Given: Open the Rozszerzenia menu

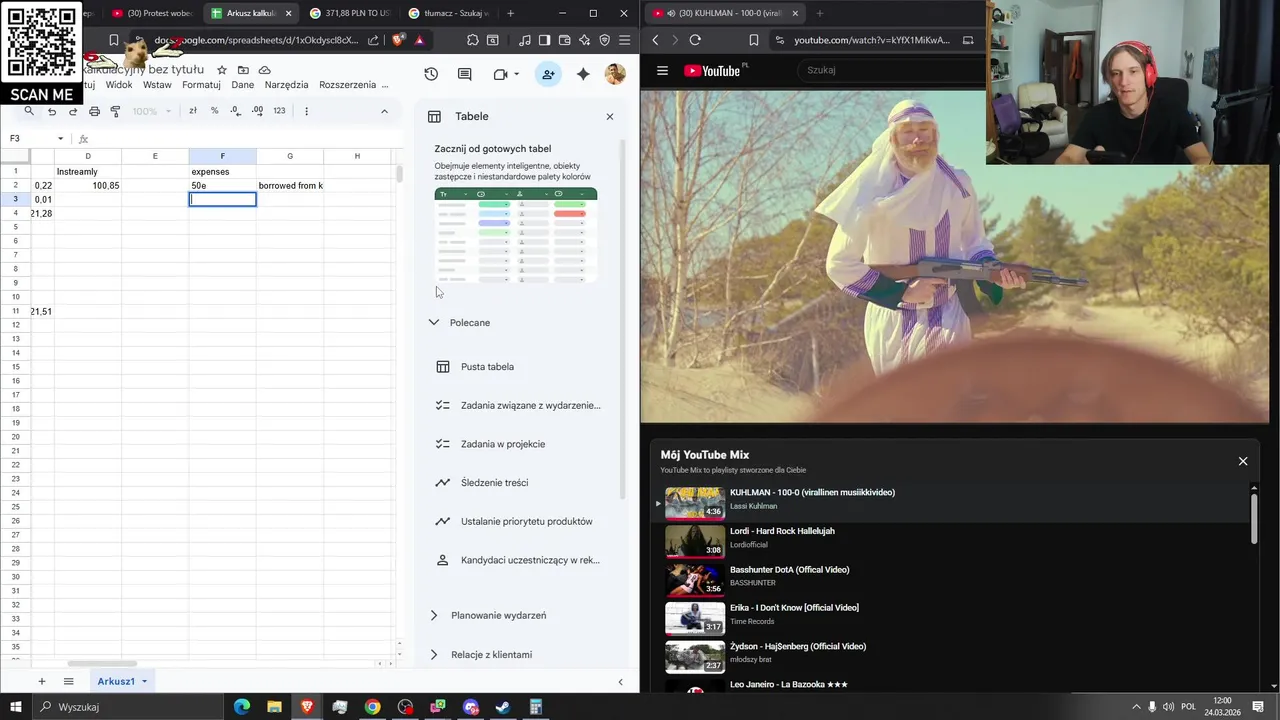Looking at the screenshot, I should tap(347, 85).
